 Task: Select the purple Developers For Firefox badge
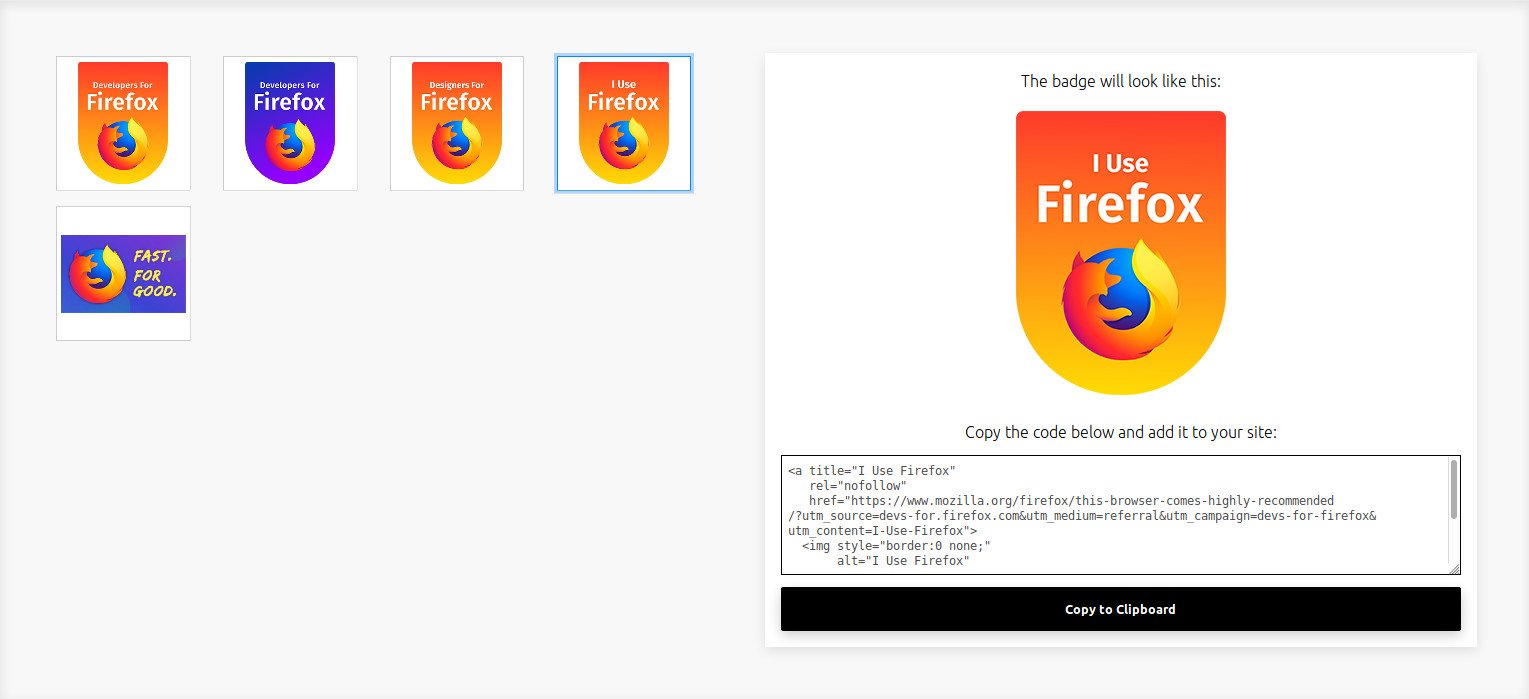(290, 122)
